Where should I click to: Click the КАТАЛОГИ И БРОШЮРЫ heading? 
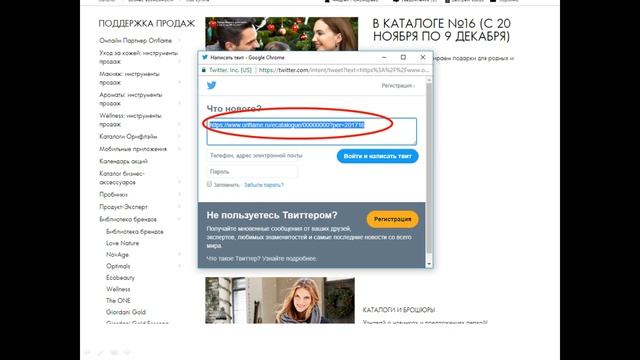(x=399, y=310)
